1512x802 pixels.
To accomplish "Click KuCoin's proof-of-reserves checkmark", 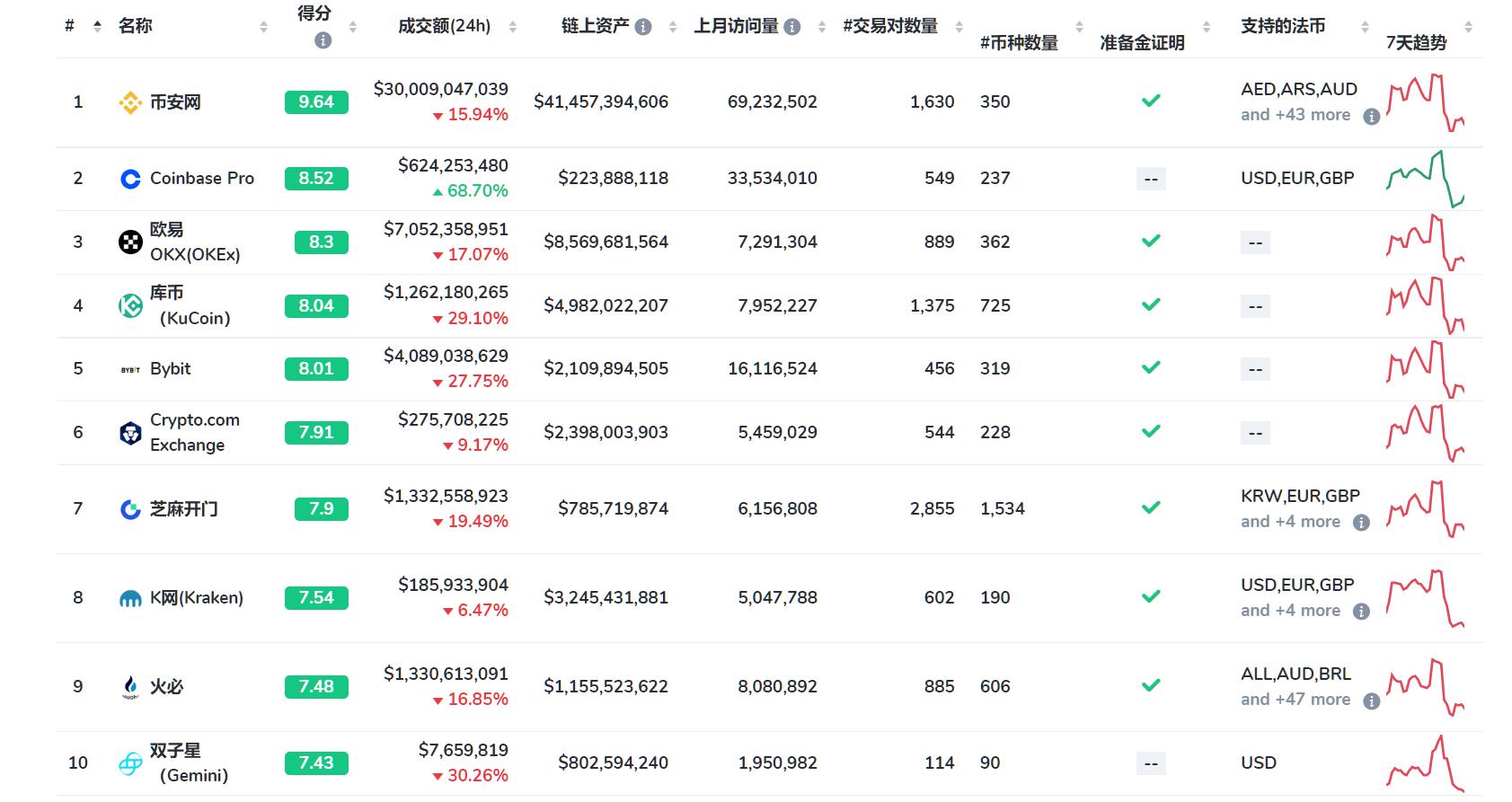I will (1151, 305).
